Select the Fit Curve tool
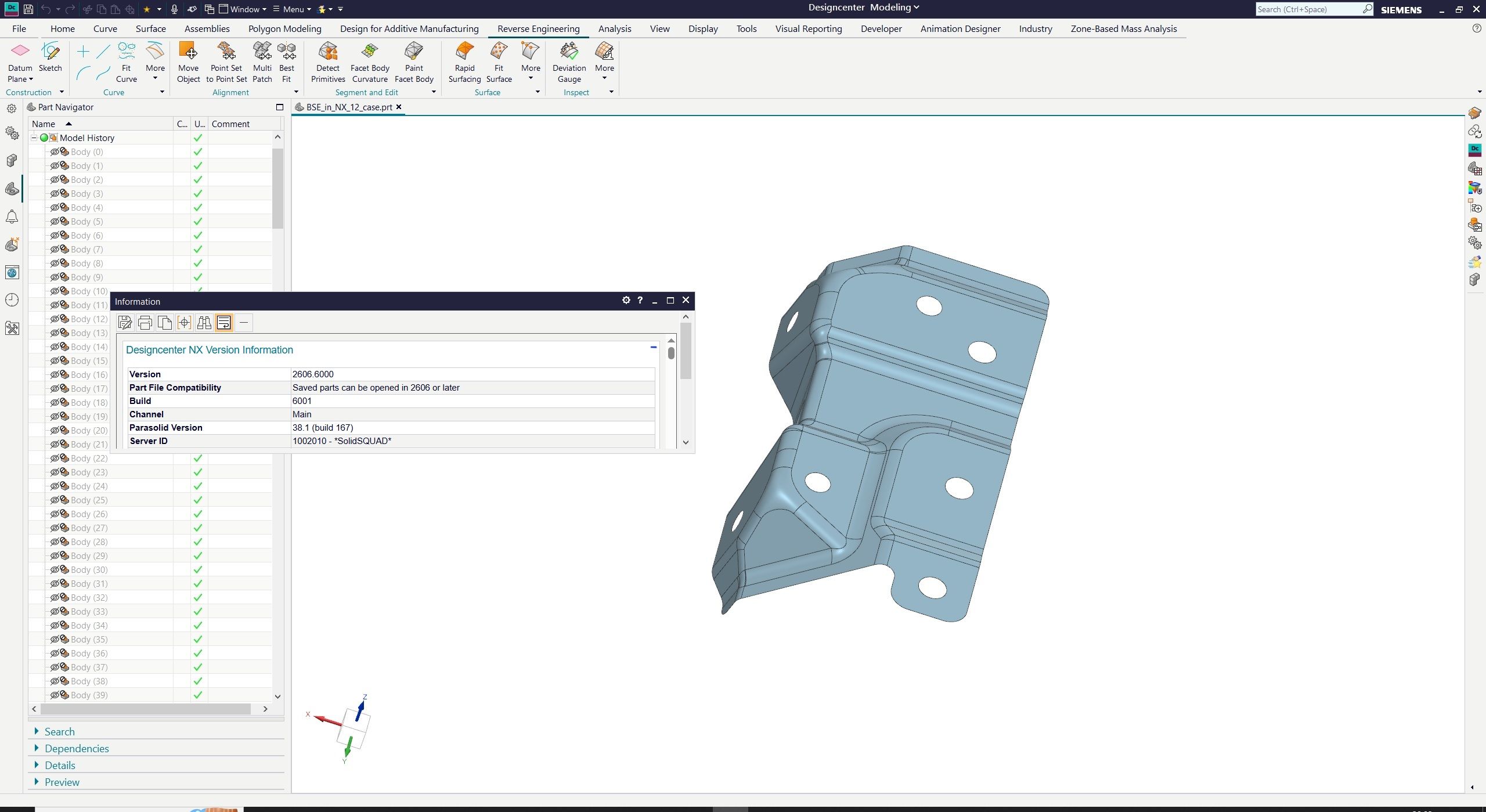The height and width of the screenshot is (812, 1486). coord(126,62)
